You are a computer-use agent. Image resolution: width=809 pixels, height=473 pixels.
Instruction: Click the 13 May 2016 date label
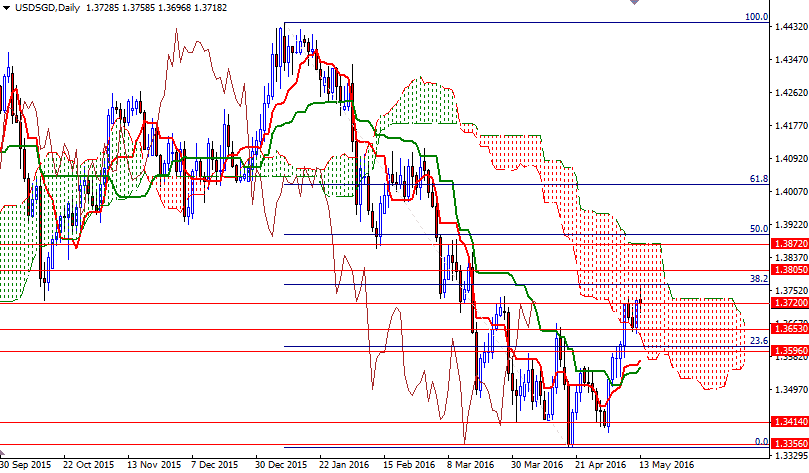pyautogui.click(x=666, y=464)
